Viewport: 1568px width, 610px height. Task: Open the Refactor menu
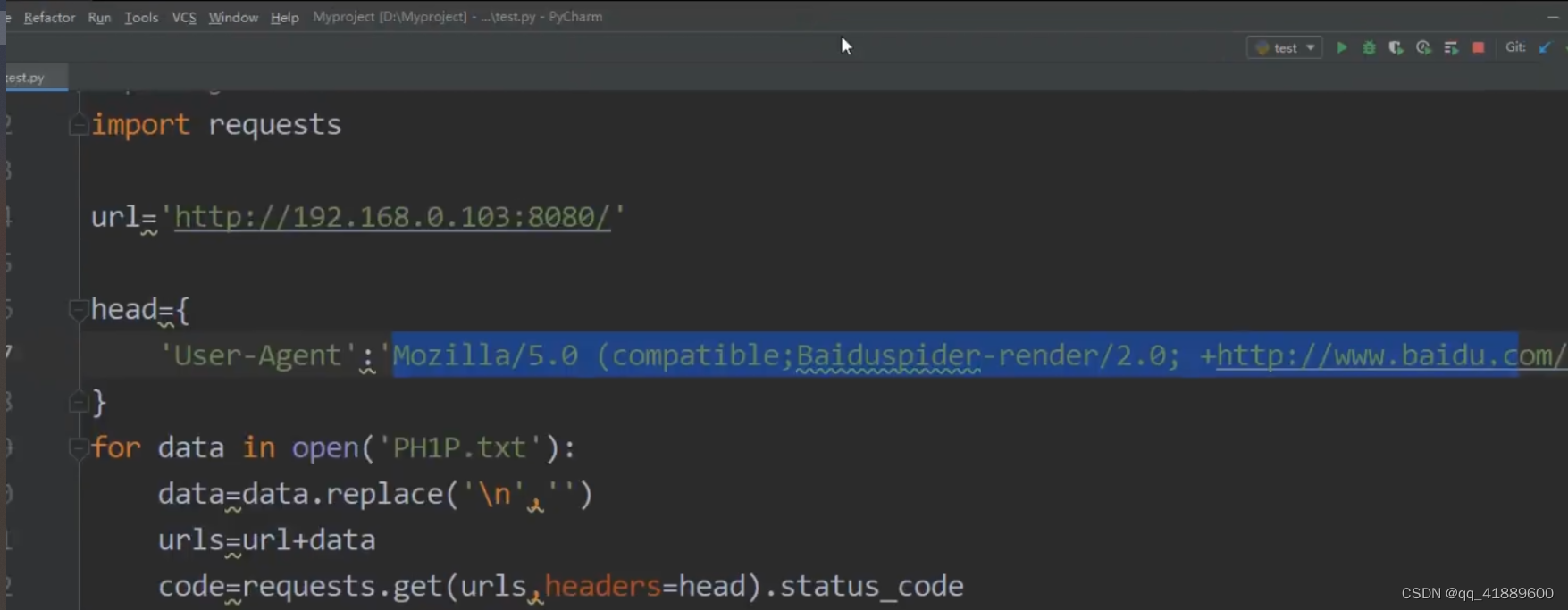click(49, 17)
